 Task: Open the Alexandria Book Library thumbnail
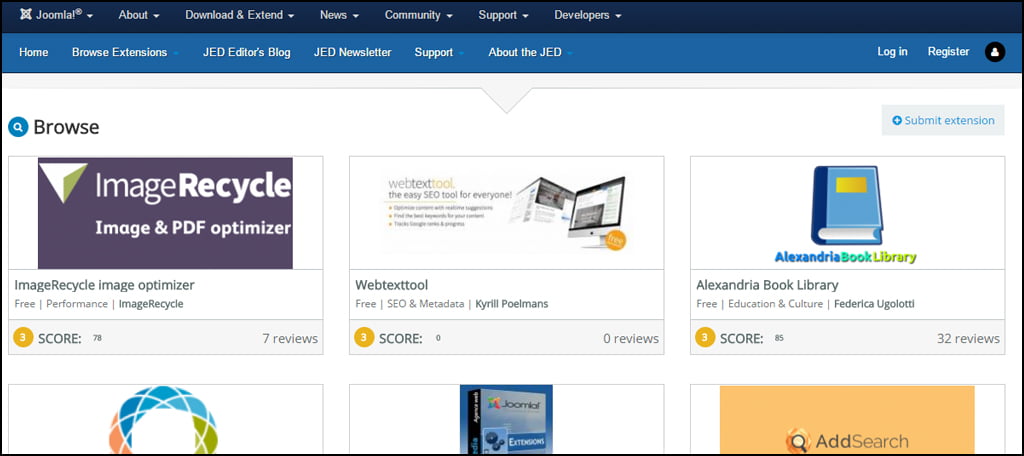pos(846,214)
